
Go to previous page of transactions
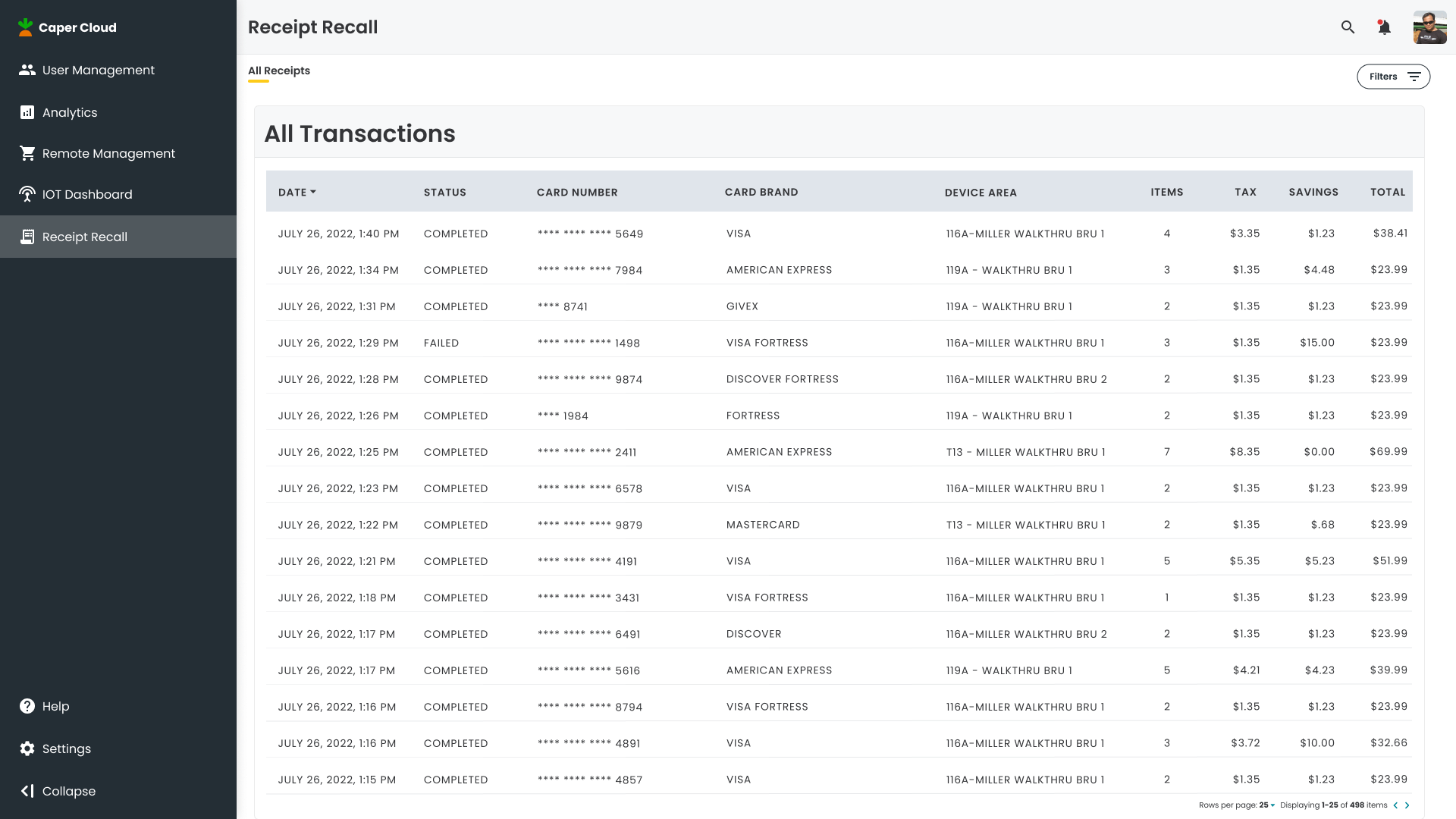tap(1395, 805)
